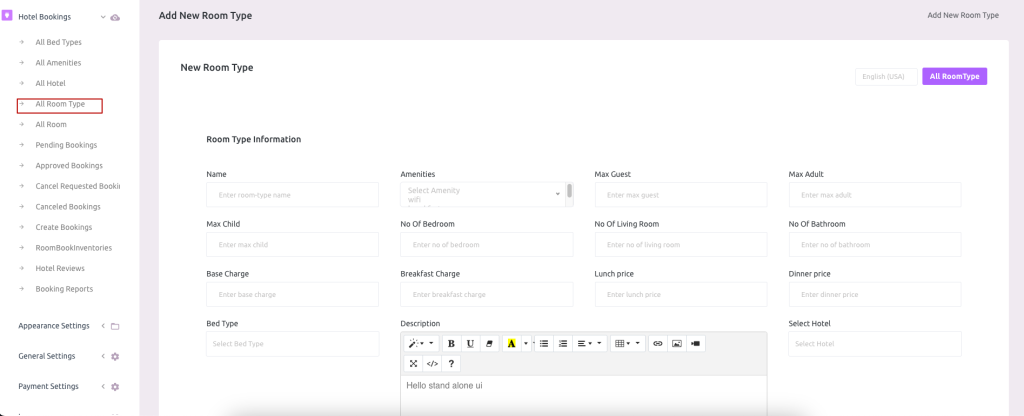
Task: Open Booking Reports page
Action: (64, 289)
